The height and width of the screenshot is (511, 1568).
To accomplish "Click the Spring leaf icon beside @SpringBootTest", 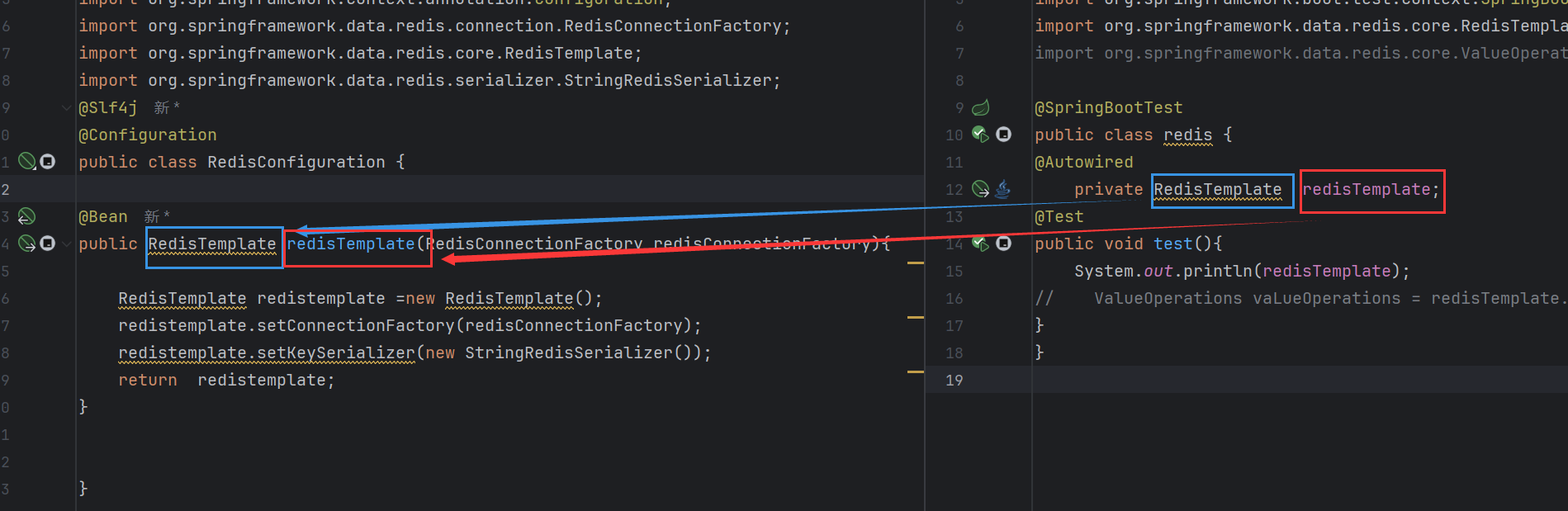I will [x=981, y=107].
